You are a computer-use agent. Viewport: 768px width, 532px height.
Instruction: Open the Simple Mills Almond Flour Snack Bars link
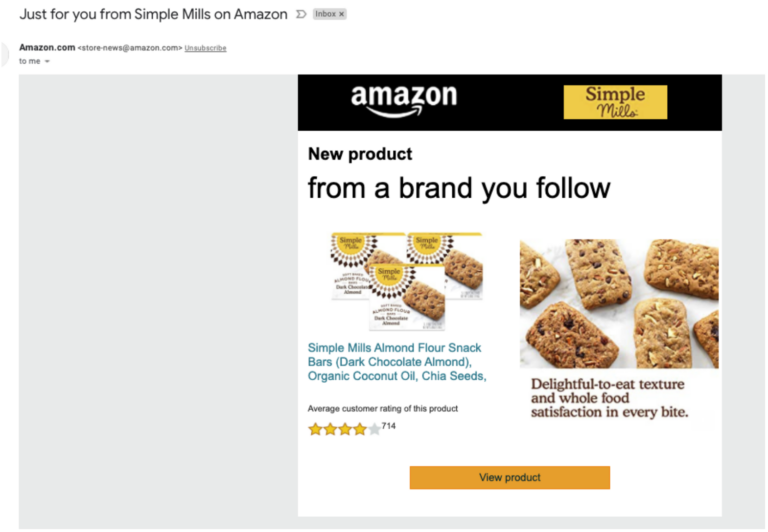pyautogui.click(x=397, y=362)
